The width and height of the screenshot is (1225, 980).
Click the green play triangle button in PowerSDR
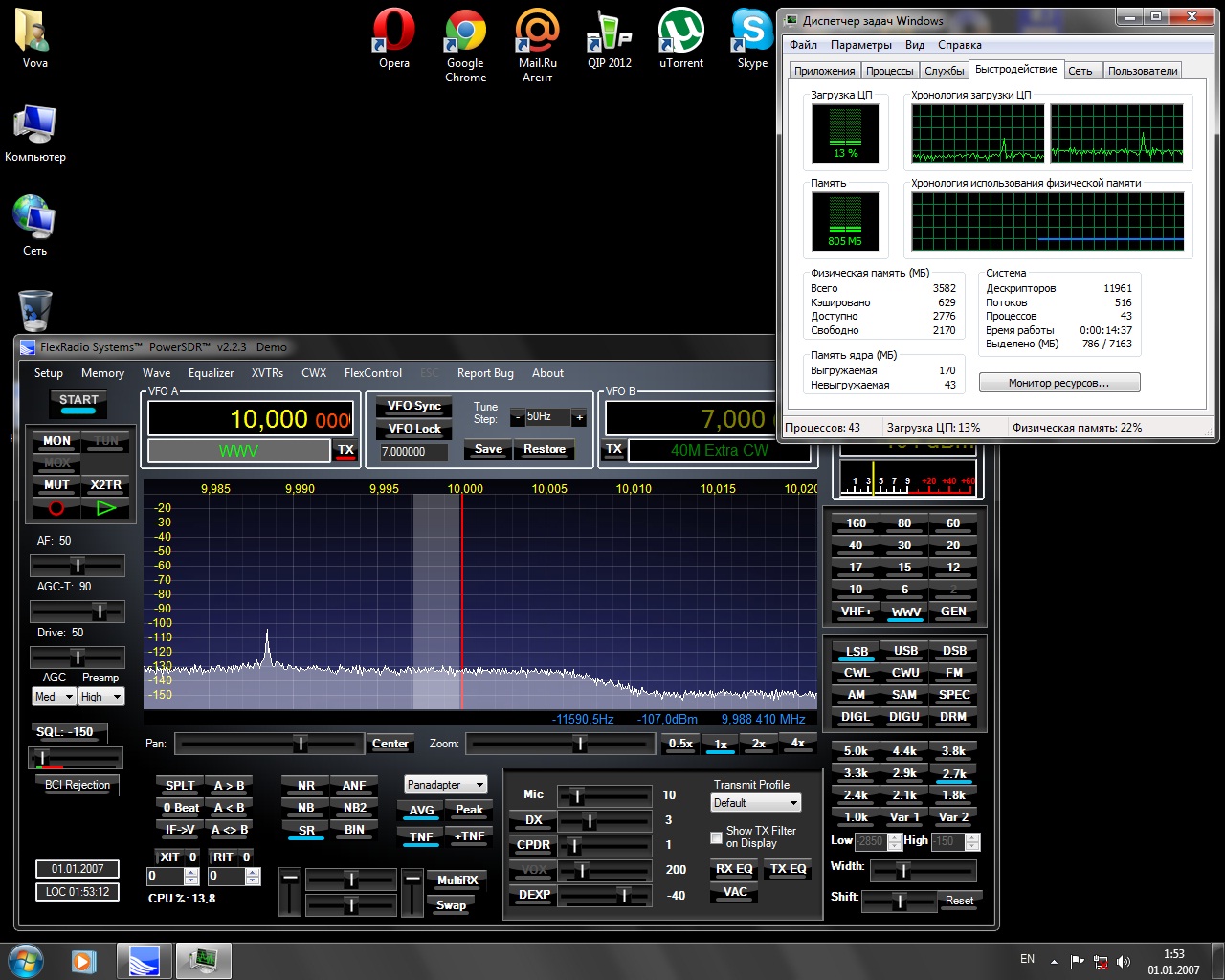pos(106,508)
